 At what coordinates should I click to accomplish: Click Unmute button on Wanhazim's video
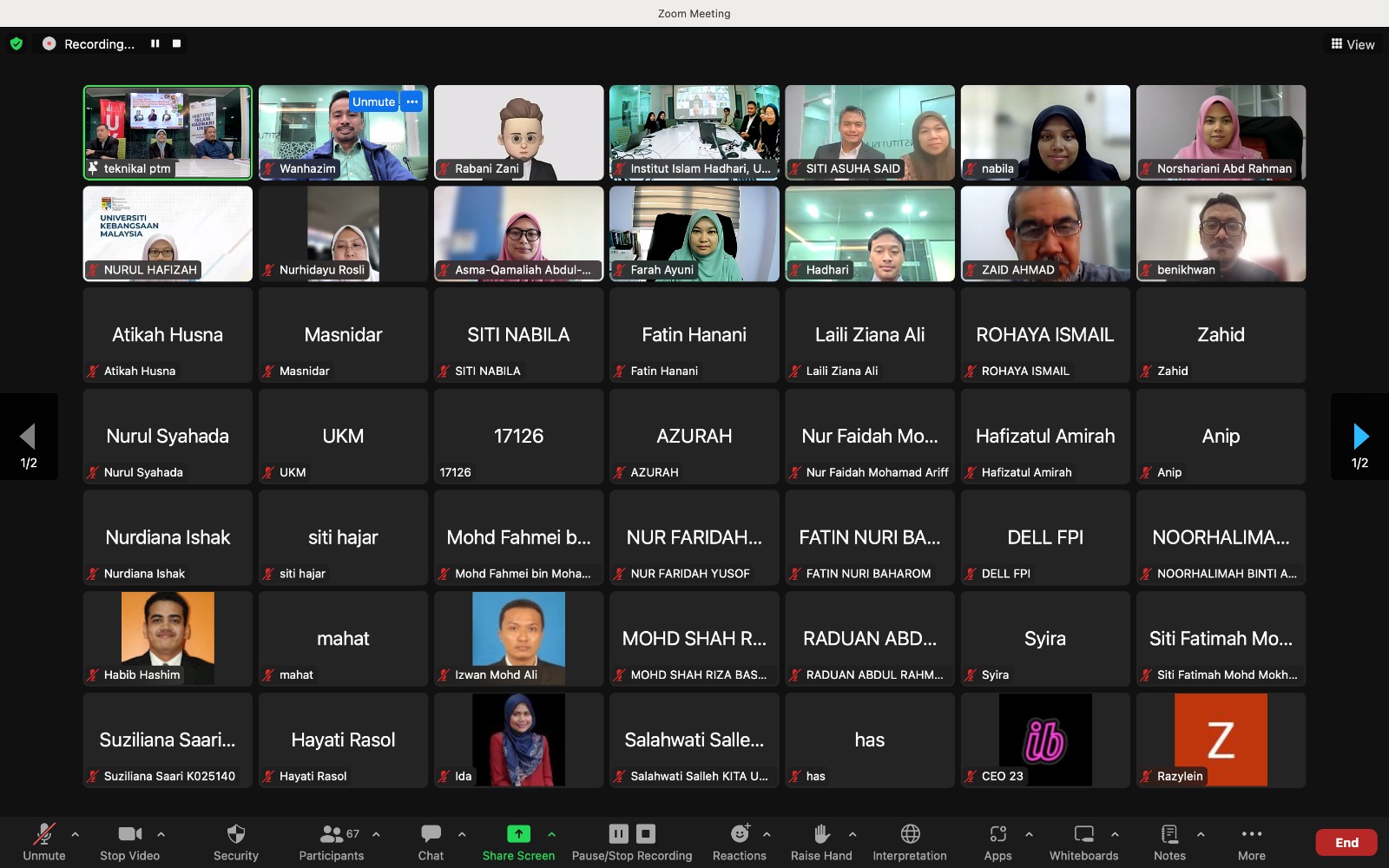tap(373, 102)
